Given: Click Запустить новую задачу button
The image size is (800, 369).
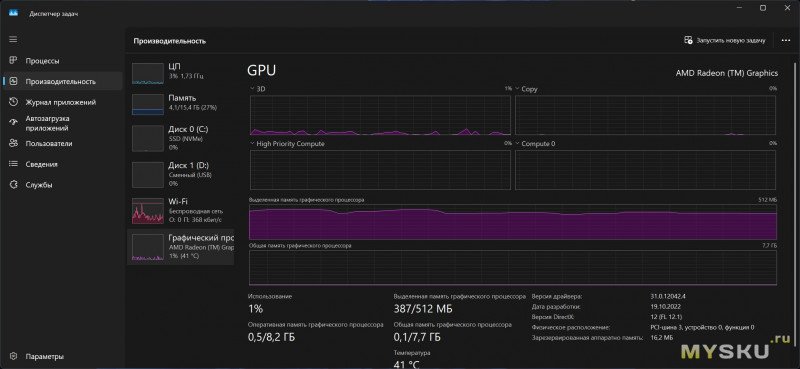Looking at the screenshot, I should click(x=725, y=40).
